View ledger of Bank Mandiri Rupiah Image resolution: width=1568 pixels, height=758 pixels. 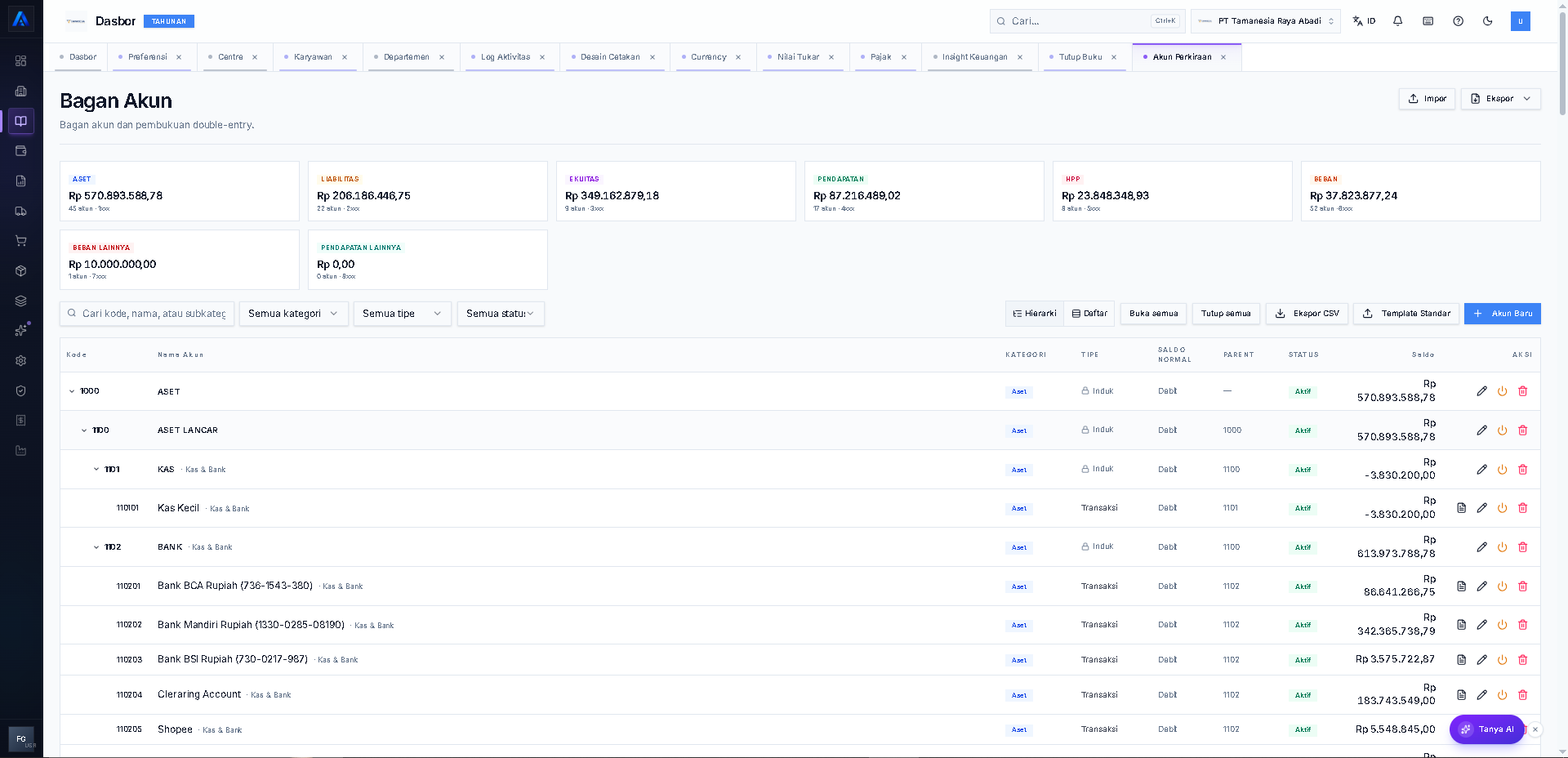pos(1461,625)
